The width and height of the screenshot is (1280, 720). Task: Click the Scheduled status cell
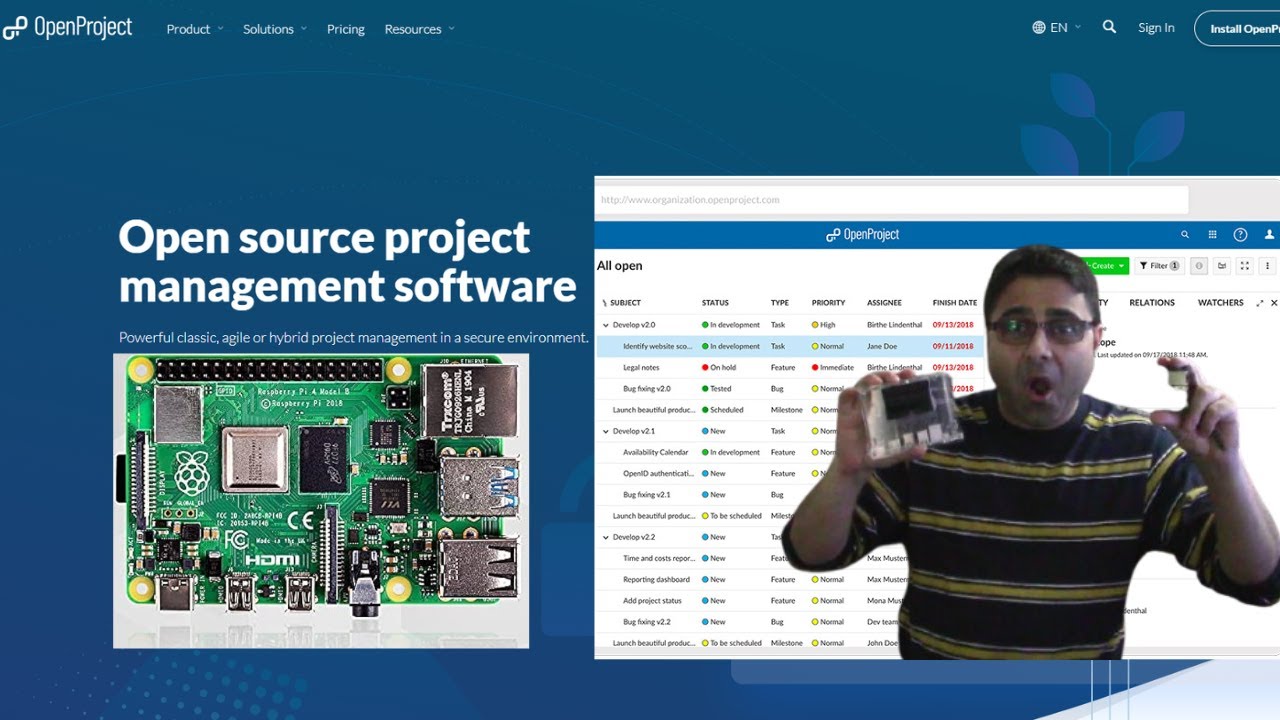coord(722,410)
